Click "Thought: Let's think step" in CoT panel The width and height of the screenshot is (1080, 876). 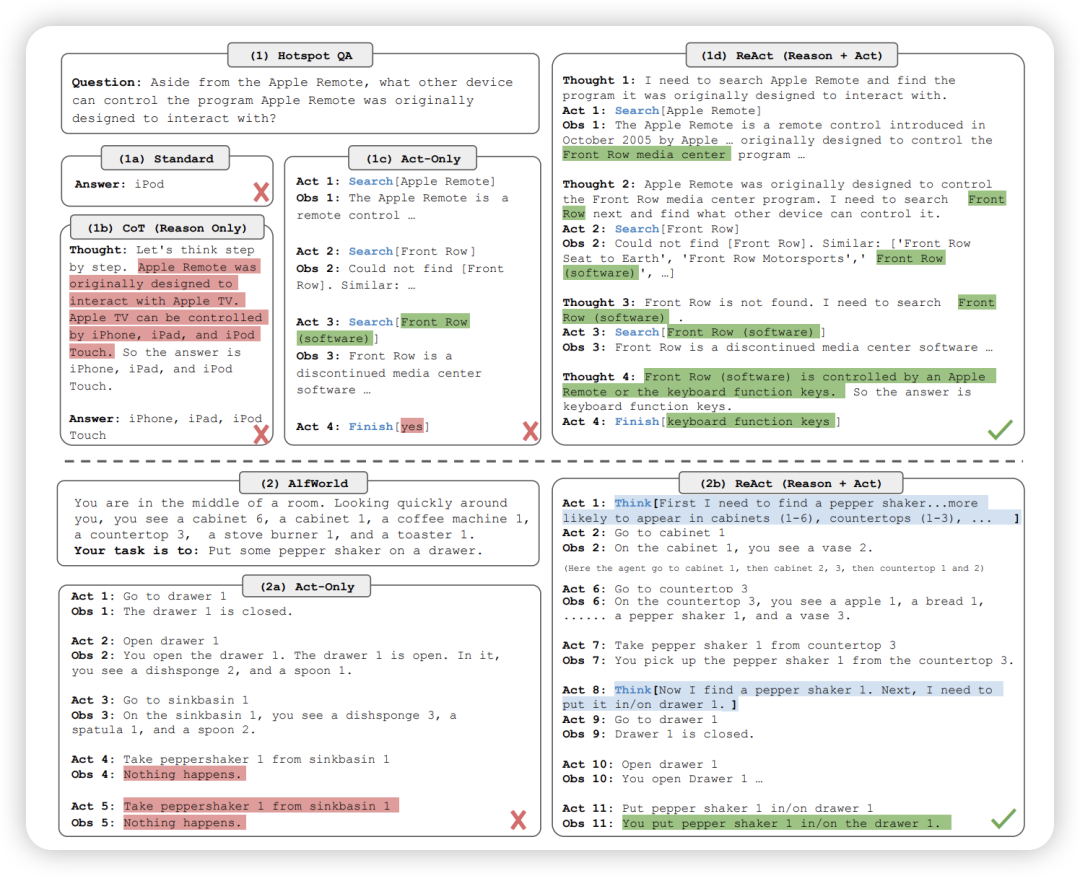click(162, 250)
